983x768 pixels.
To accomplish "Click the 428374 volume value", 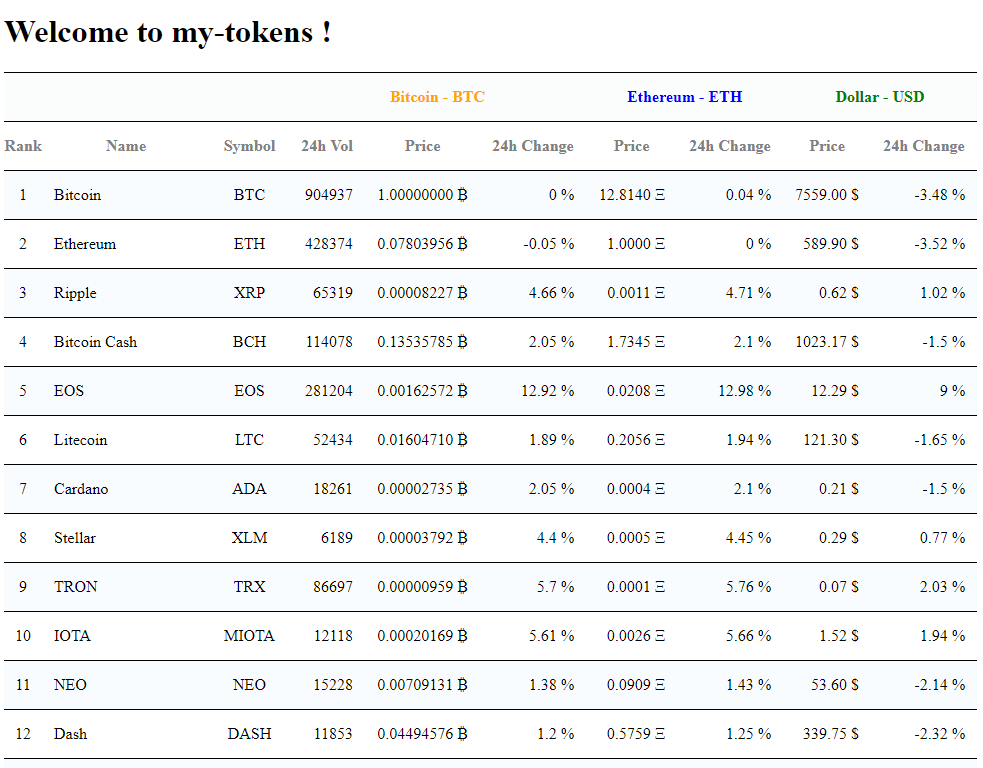I will pyautogui.click(x=329, y=244).
